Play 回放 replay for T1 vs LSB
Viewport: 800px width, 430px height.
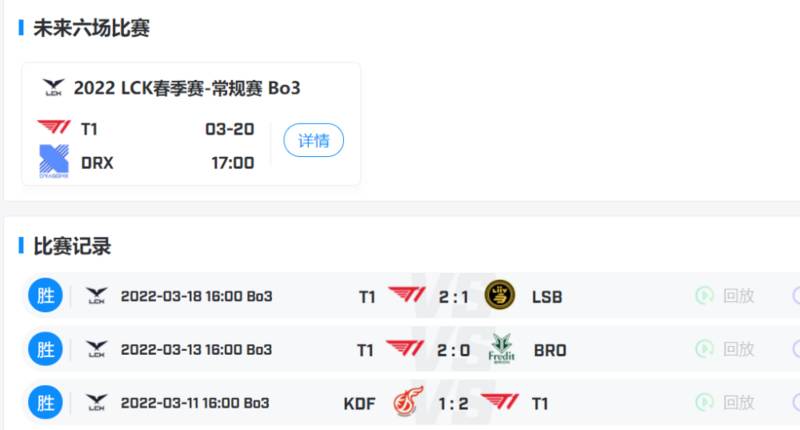pyautogui.click(x=725, y=296)
